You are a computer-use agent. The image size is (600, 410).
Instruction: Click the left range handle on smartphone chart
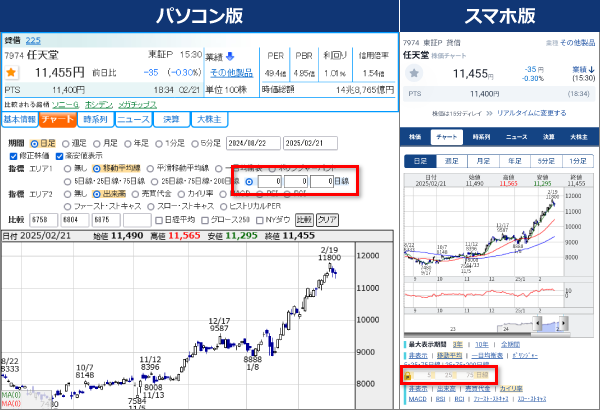[537, 323]
